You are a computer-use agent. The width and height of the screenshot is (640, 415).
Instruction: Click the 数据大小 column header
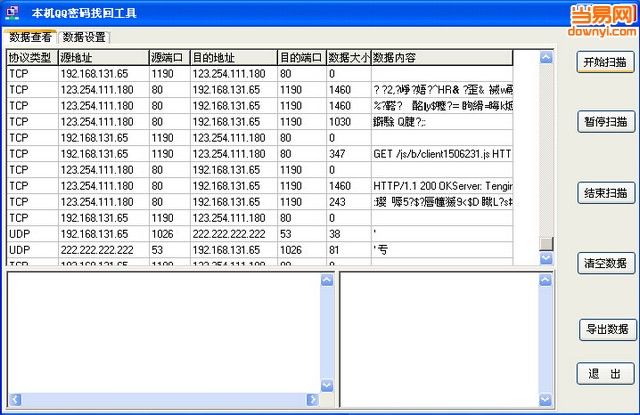click(347, 58)
